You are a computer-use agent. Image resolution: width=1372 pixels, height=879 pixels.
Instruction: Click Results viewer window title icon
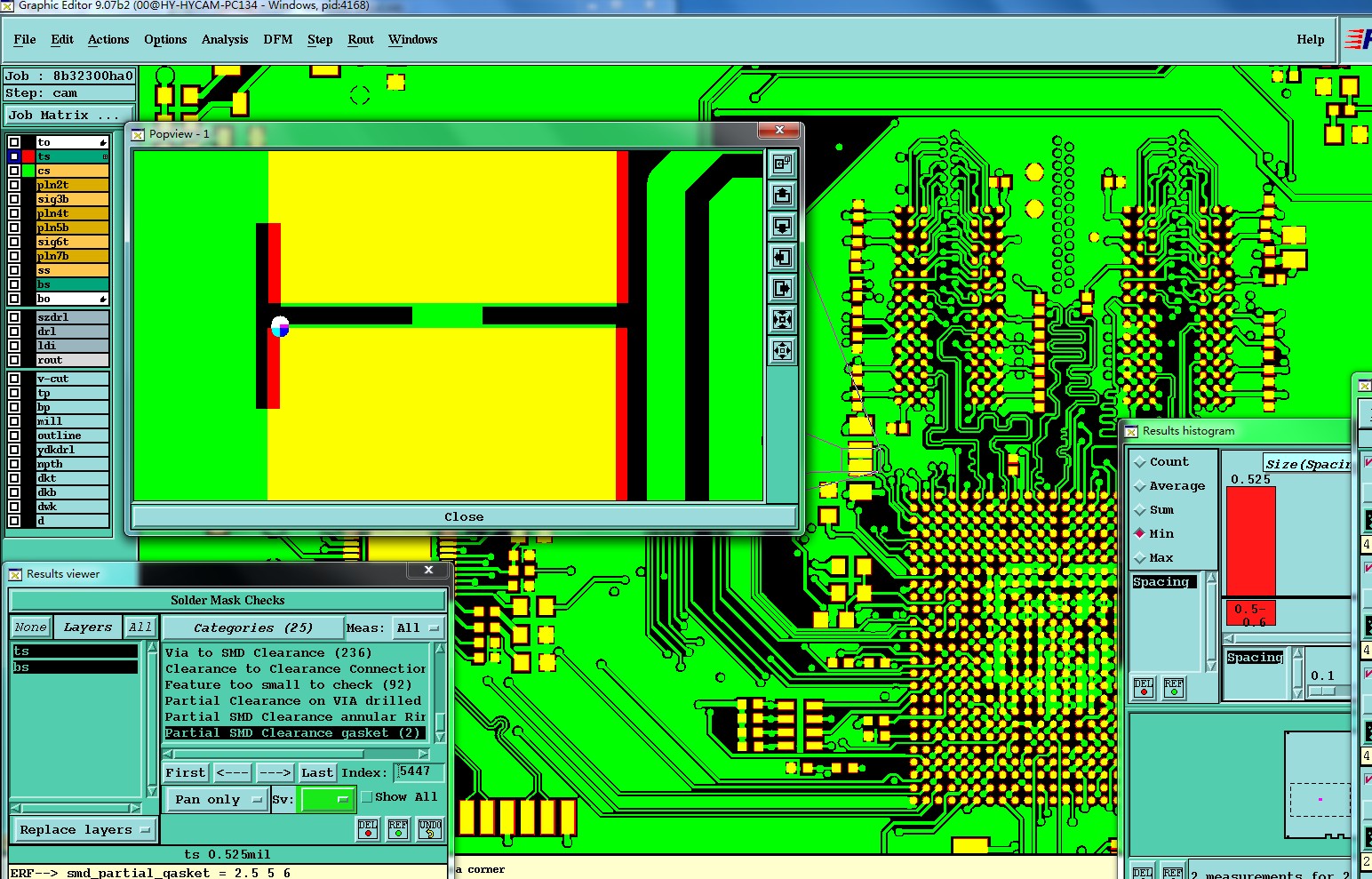[x=15, y=574]
